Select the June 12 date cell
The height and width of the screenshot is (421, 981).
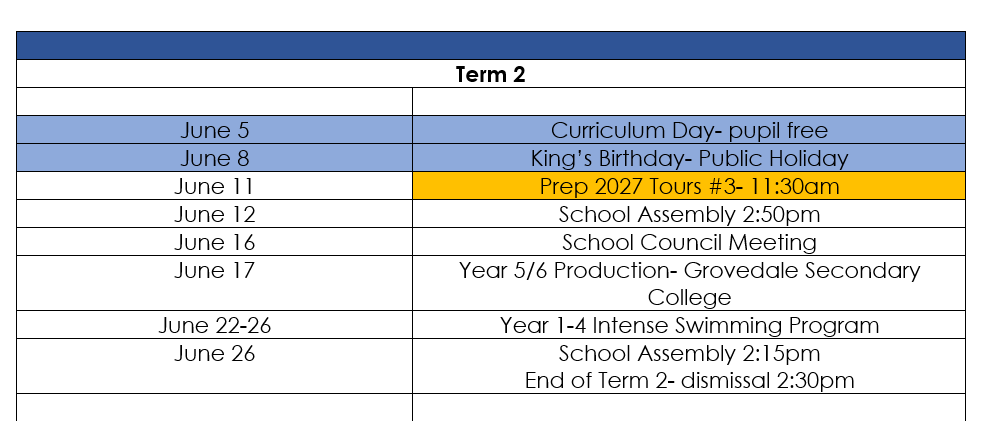coord(215,214)
